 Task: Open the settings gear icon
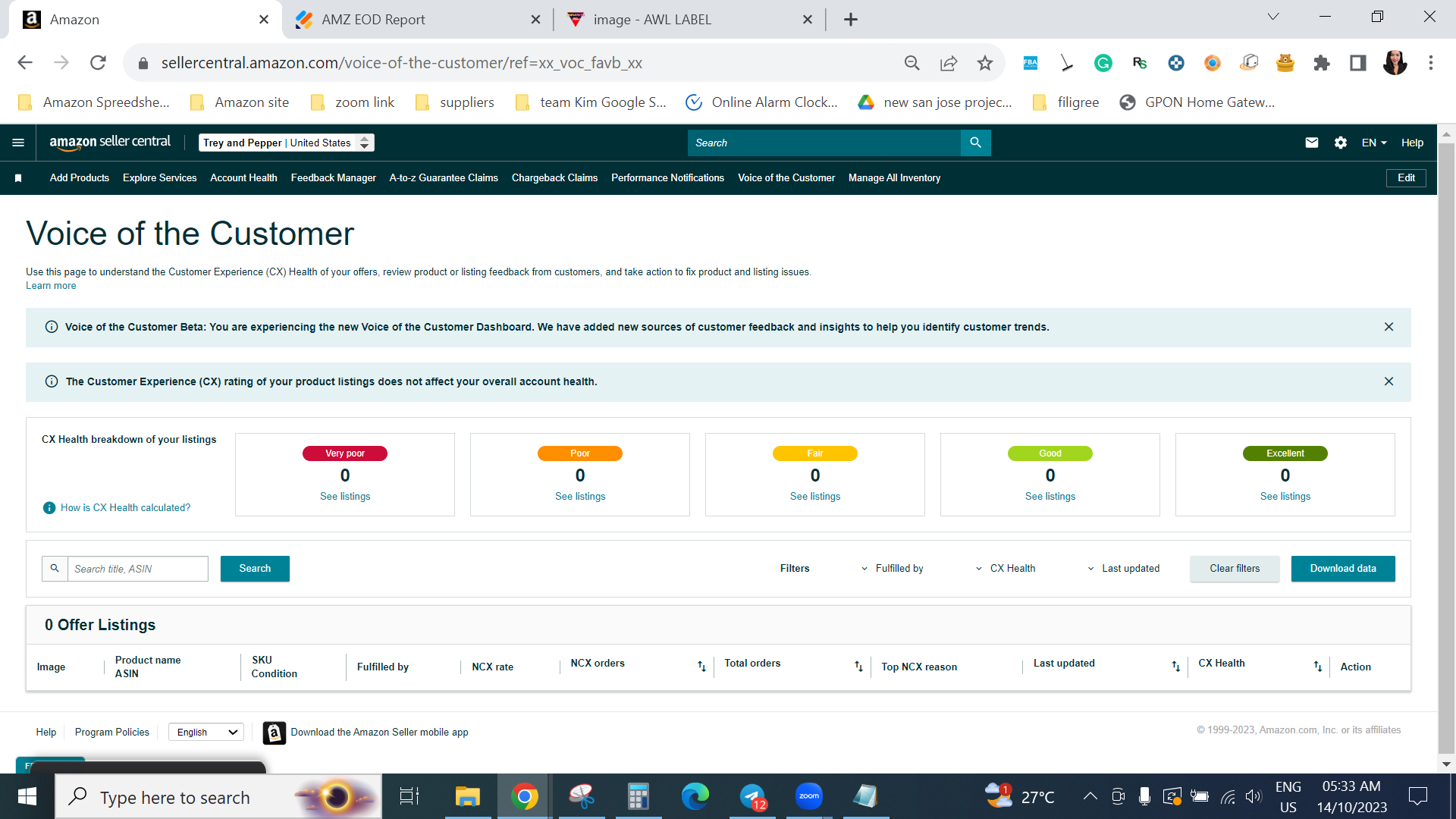pos(1340,143)
